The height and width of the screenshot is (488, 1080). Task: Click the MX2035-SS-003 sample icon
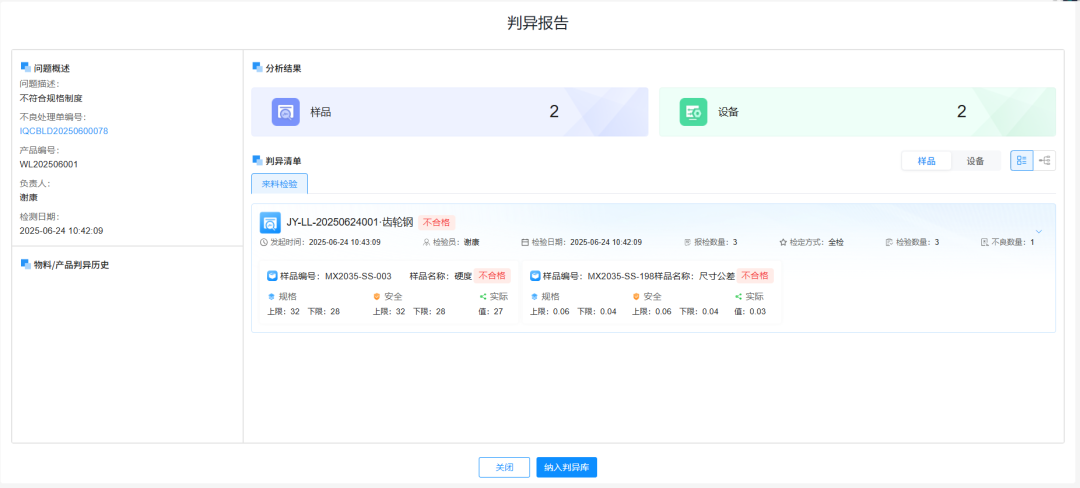point(272,276)
